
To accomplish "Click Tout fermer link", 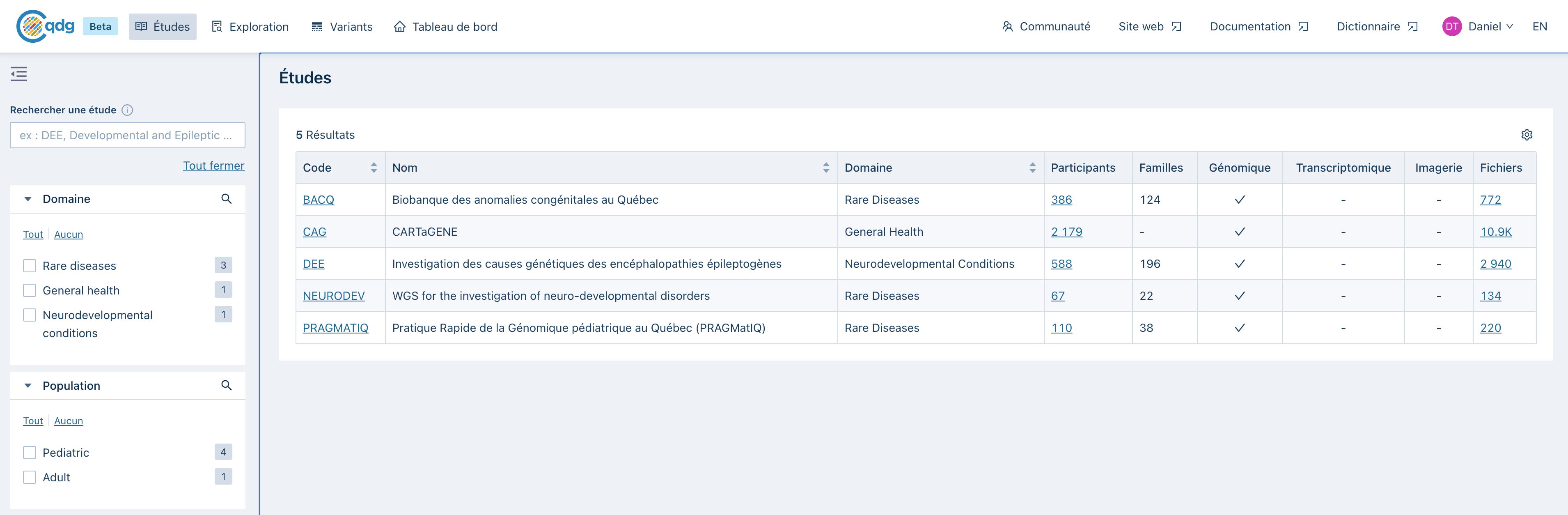I will tap(214, 166).
